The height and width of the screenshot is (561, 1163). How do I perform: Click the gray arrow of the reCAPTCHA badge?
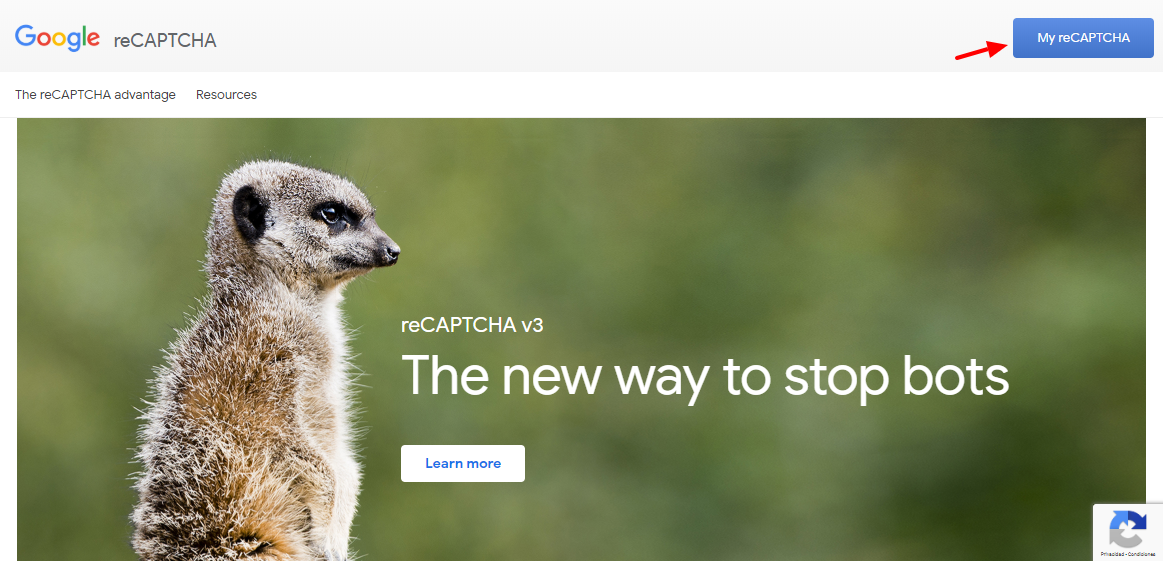tap(1128, 539)
